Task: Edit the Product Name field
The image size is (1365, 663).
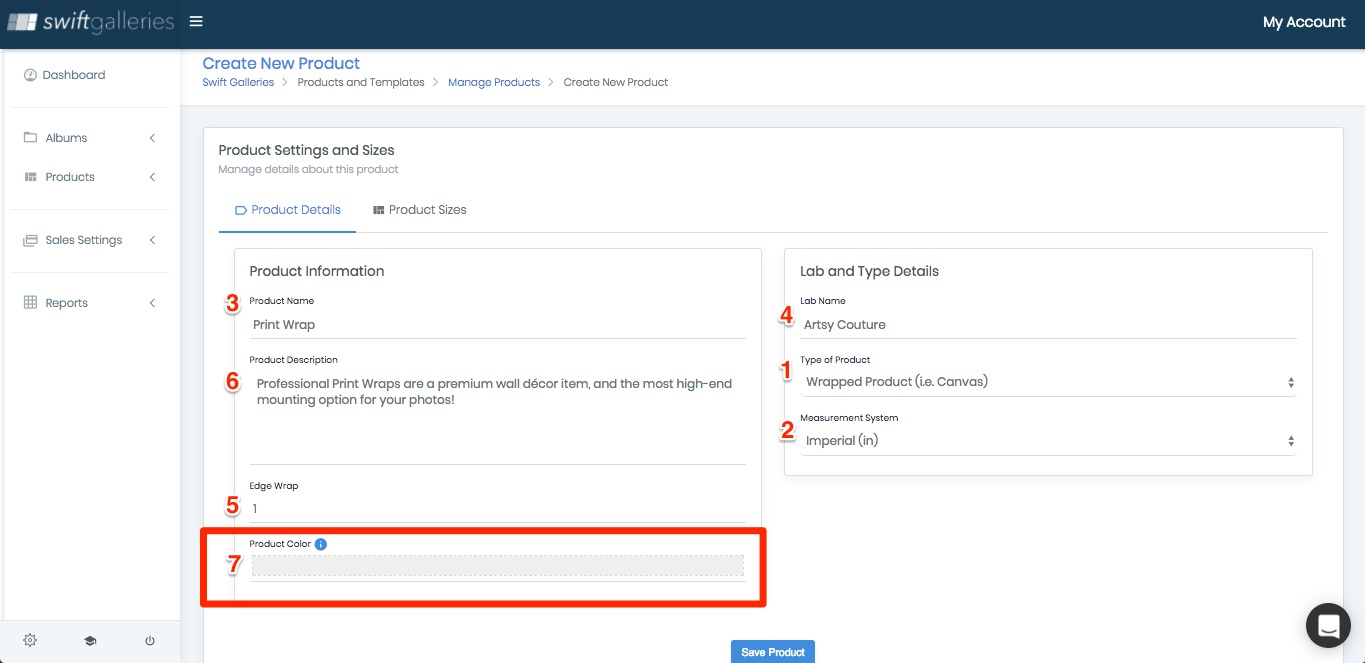Action: [497, 325]
